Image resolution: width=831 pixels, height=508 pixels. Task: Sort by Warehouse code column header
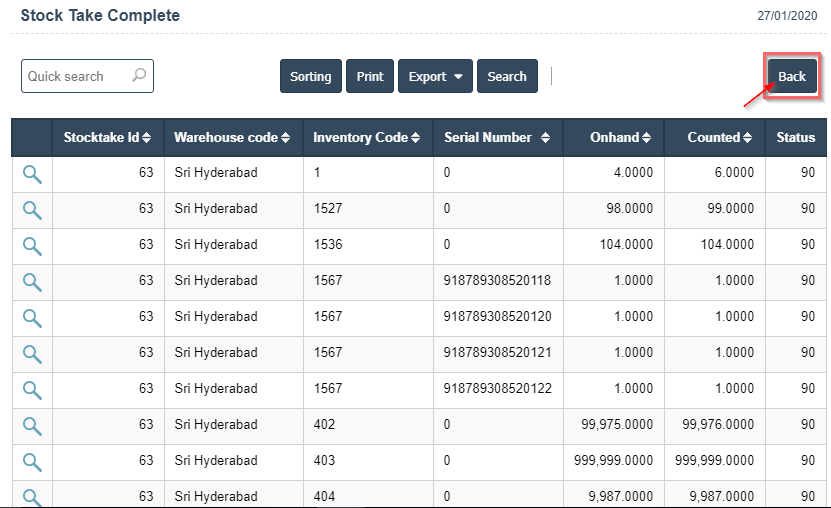(x=231, y=138)
